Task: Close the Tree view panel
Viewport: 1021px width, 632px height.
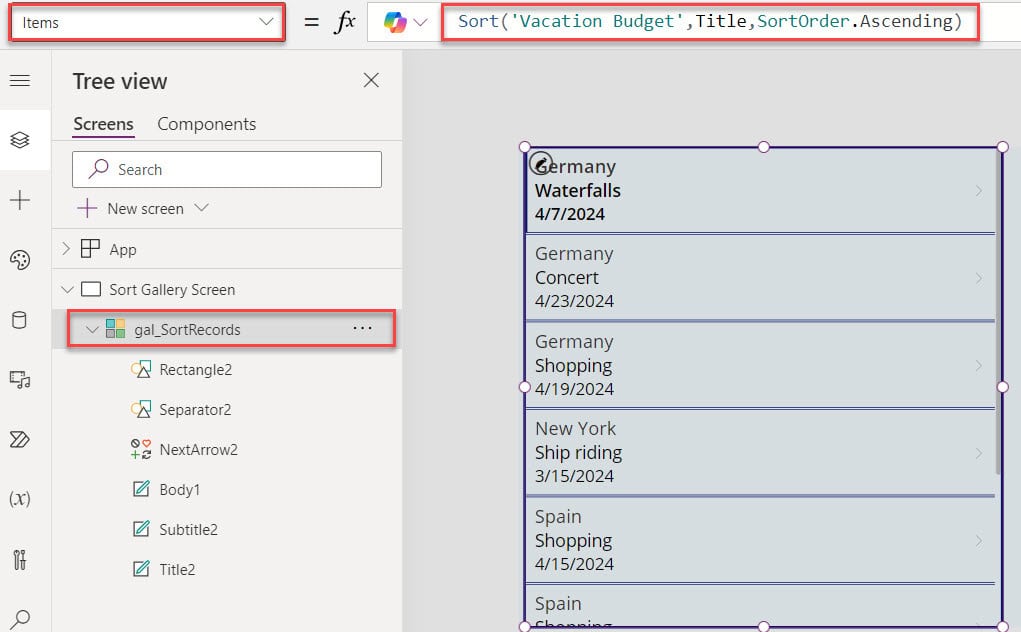Action: tap(371, 80)
